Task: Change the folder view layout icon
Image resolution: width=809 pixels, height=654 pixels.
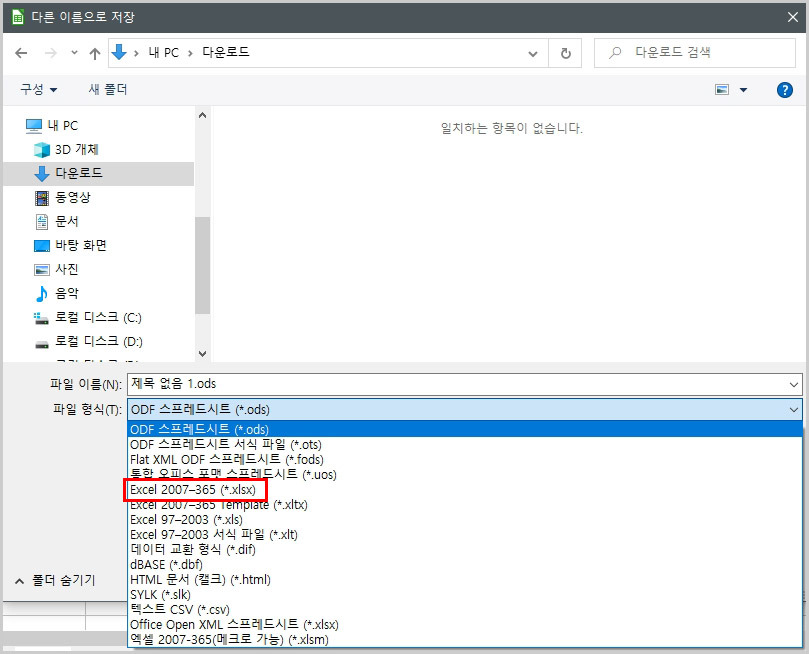Action: (x=721, y=89)
